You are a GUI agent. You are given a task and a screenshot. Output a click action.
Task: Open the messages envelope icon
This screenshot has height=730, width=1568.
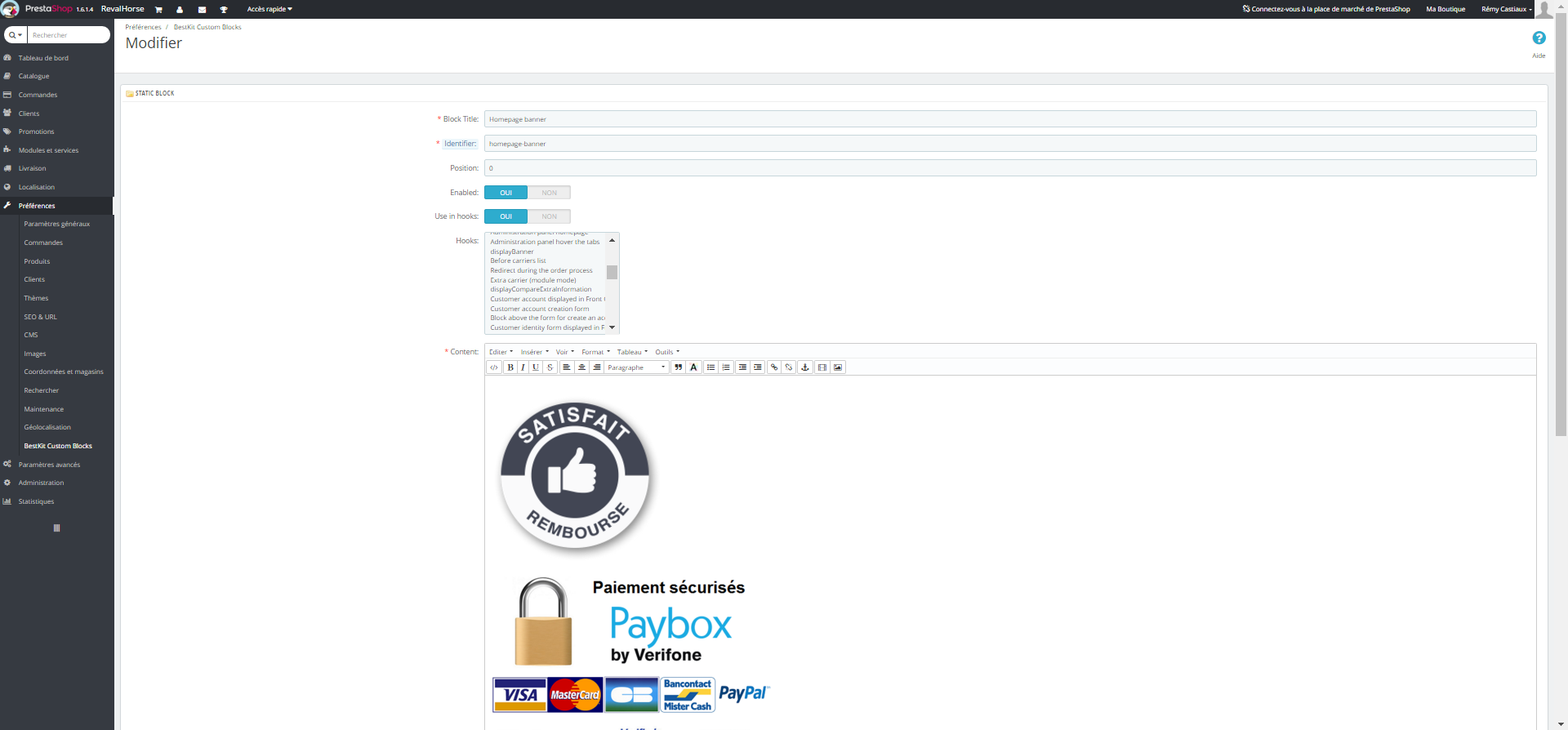202,9
